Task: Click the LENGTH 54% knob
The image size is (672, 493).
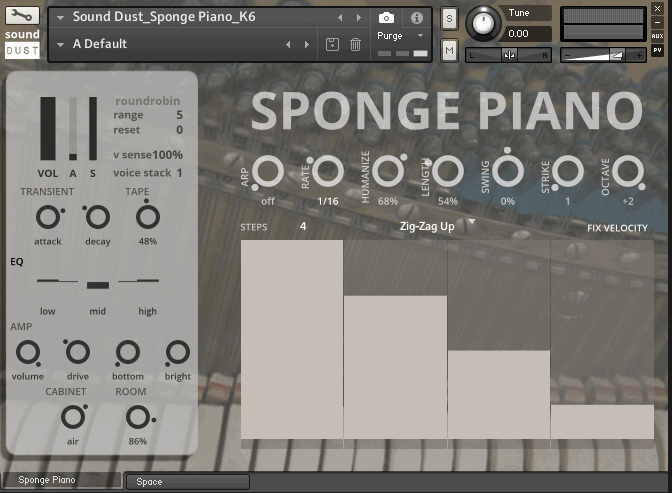Action: [x=447, y=171]
